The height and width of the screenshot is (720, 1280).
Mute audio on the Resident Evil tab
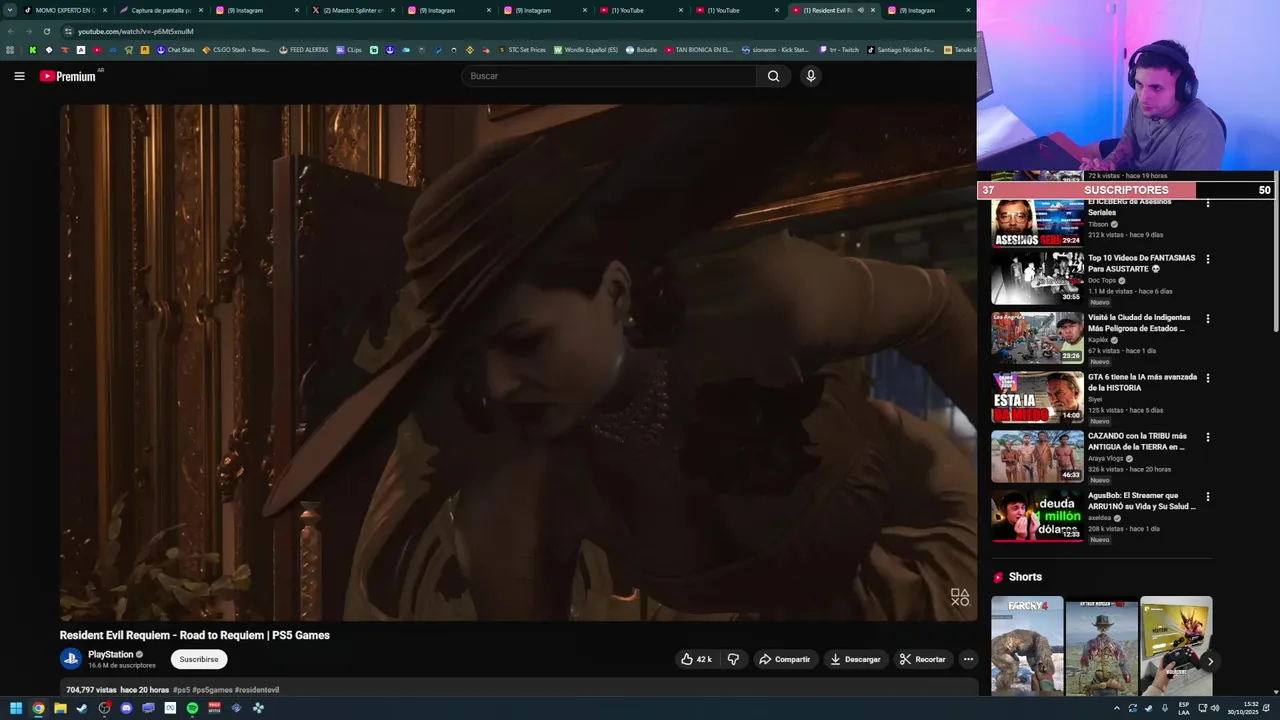coord(861,10)
